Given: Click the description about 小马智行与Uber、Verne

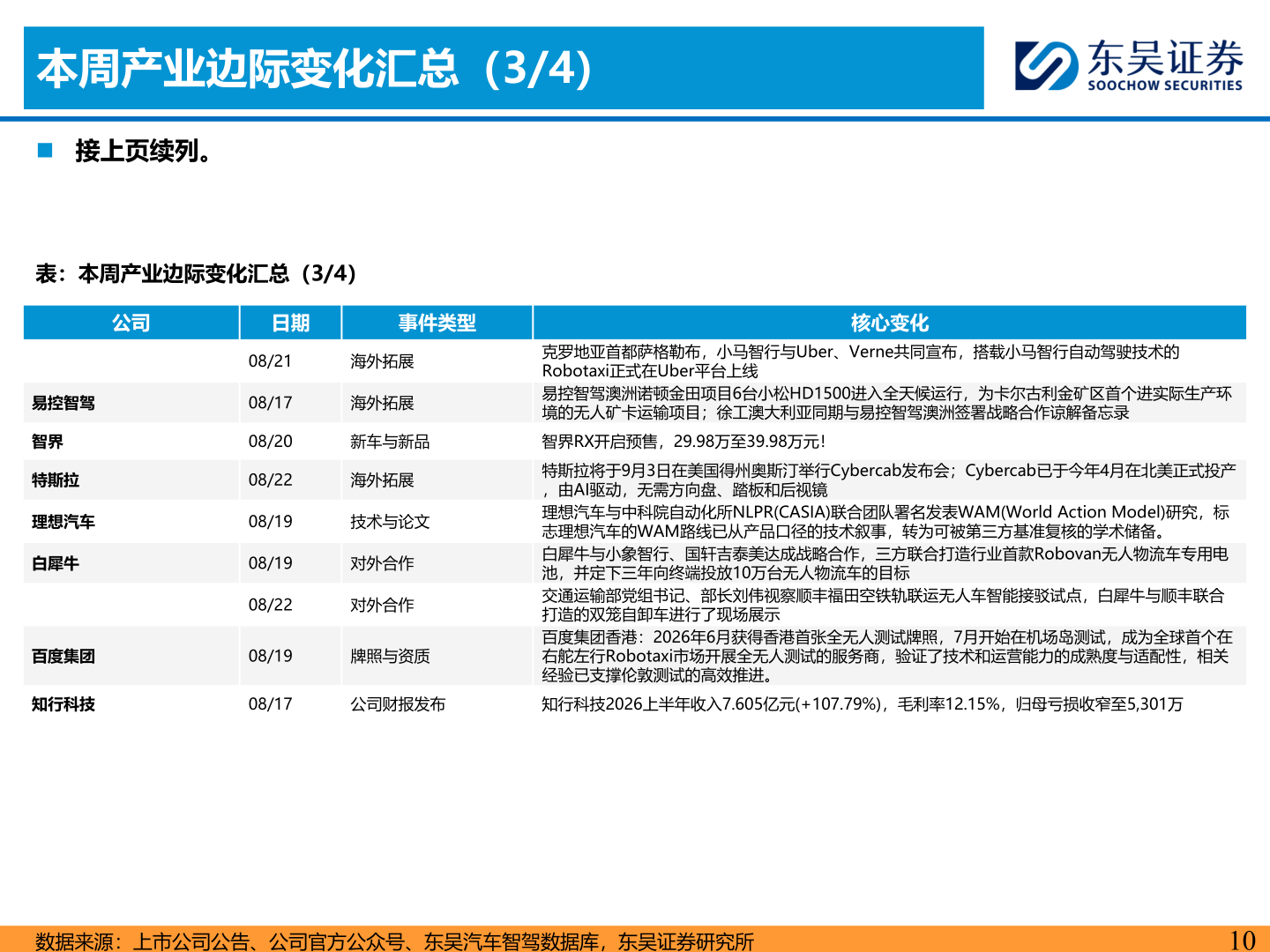Looking at the screenshot, I should (x=861, y=361).
